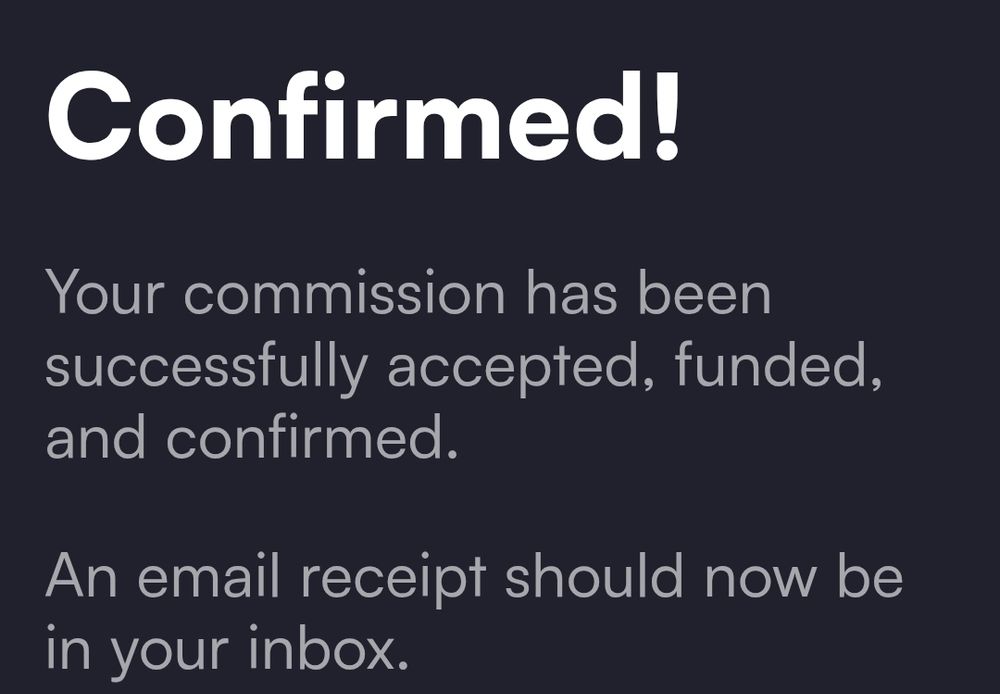Click standalone "be" after "now"
1000x694 pixels.
point(870,576)
